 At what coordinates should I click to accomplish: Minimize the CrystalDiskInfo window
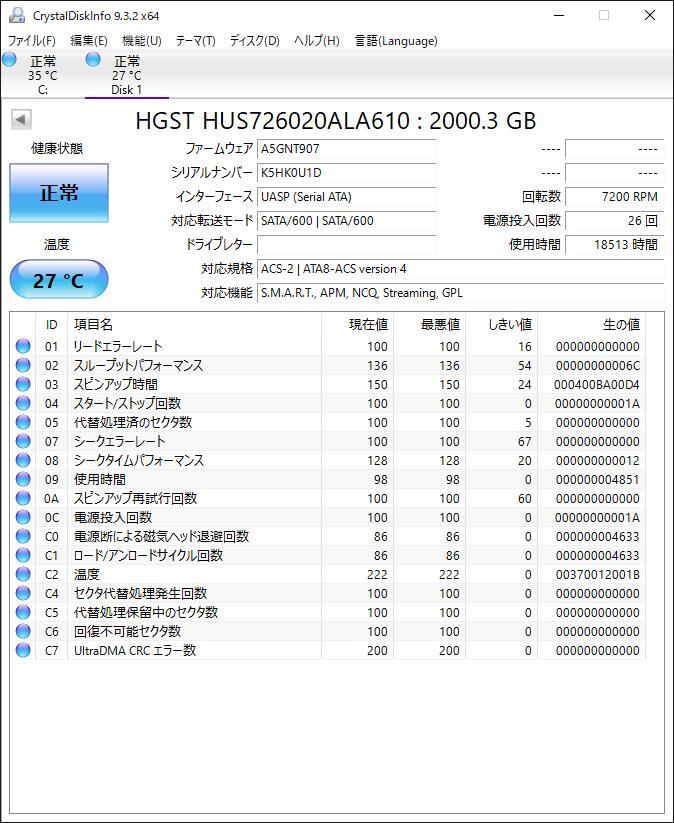(x=559, y=15)
